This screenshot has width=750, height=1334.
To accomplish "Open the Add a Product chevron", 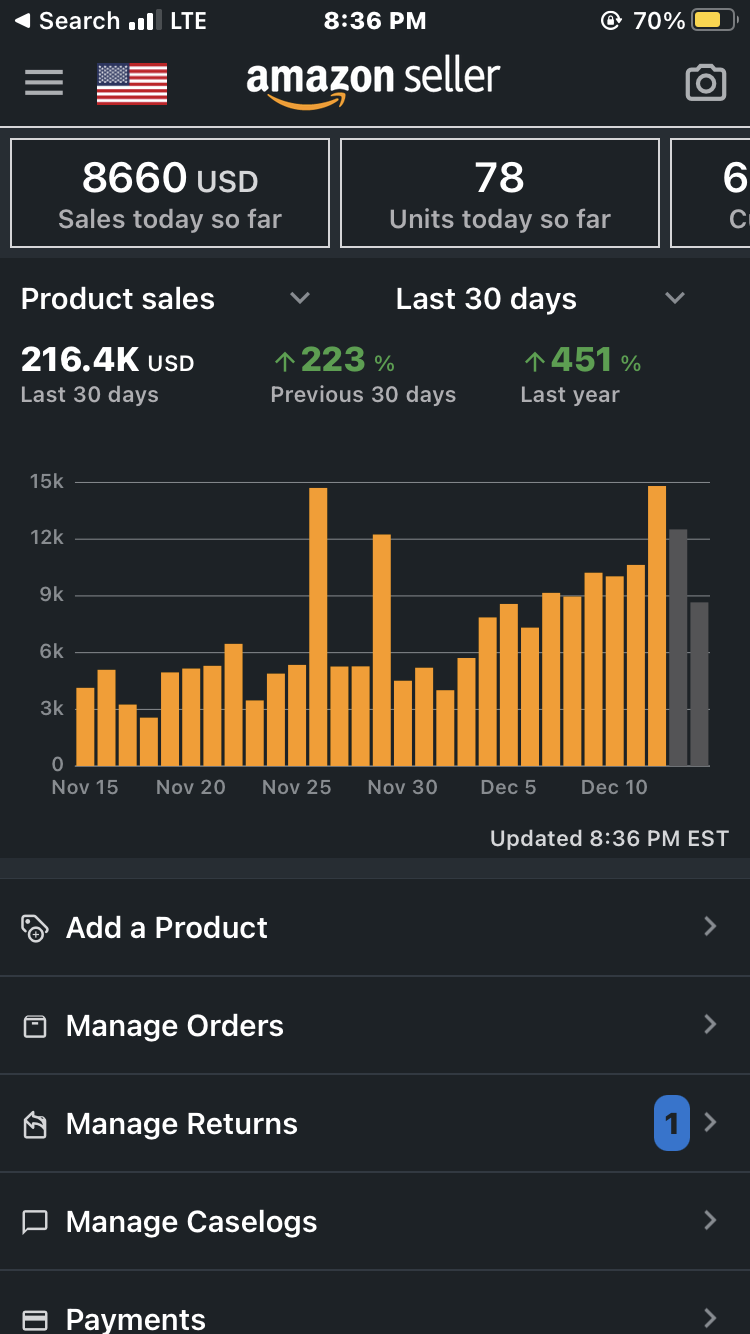I will 710,927.
